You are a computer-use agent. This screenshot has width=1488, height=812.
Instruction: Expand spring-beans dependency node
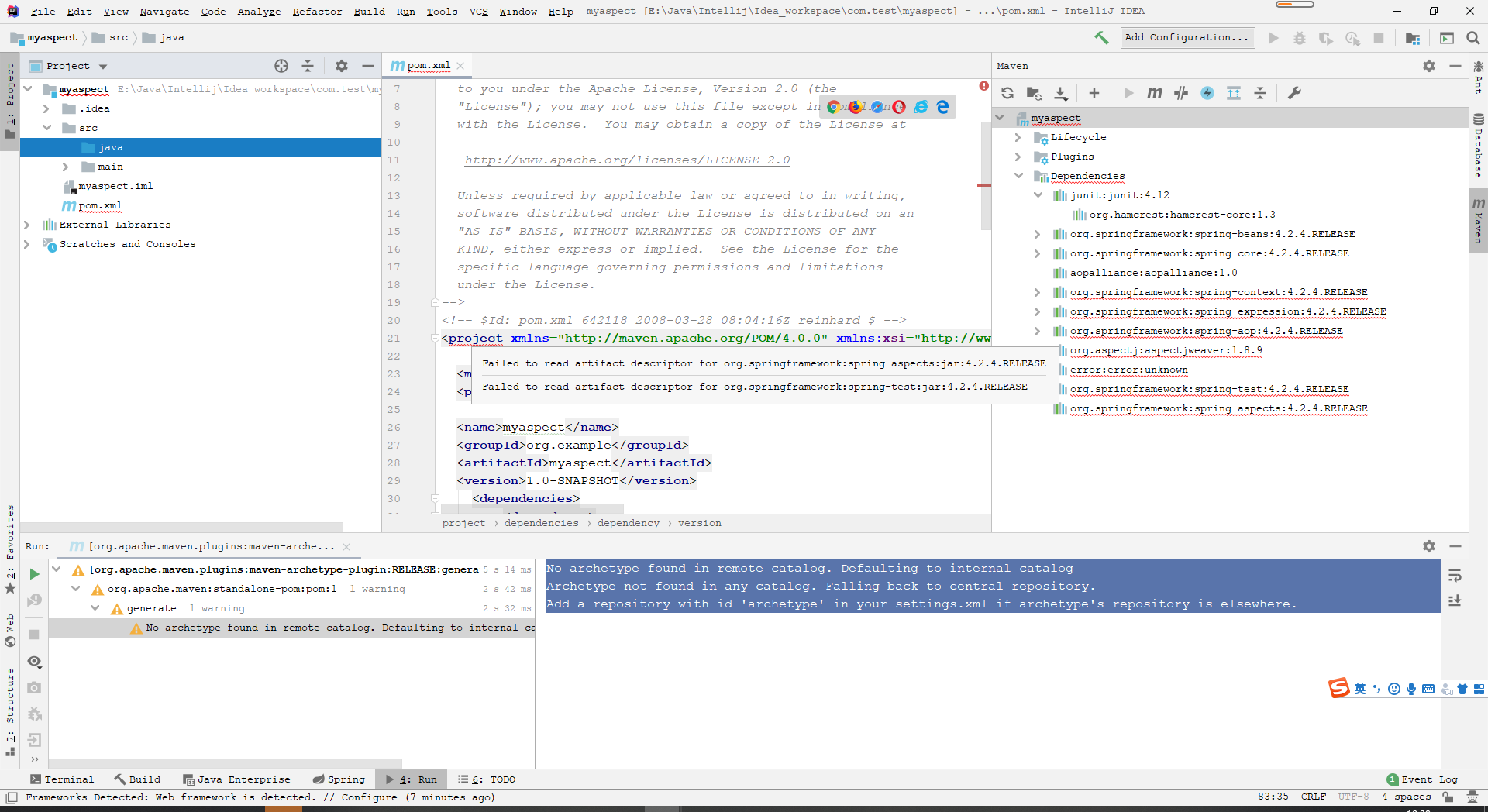click(x=1038, y=234)
